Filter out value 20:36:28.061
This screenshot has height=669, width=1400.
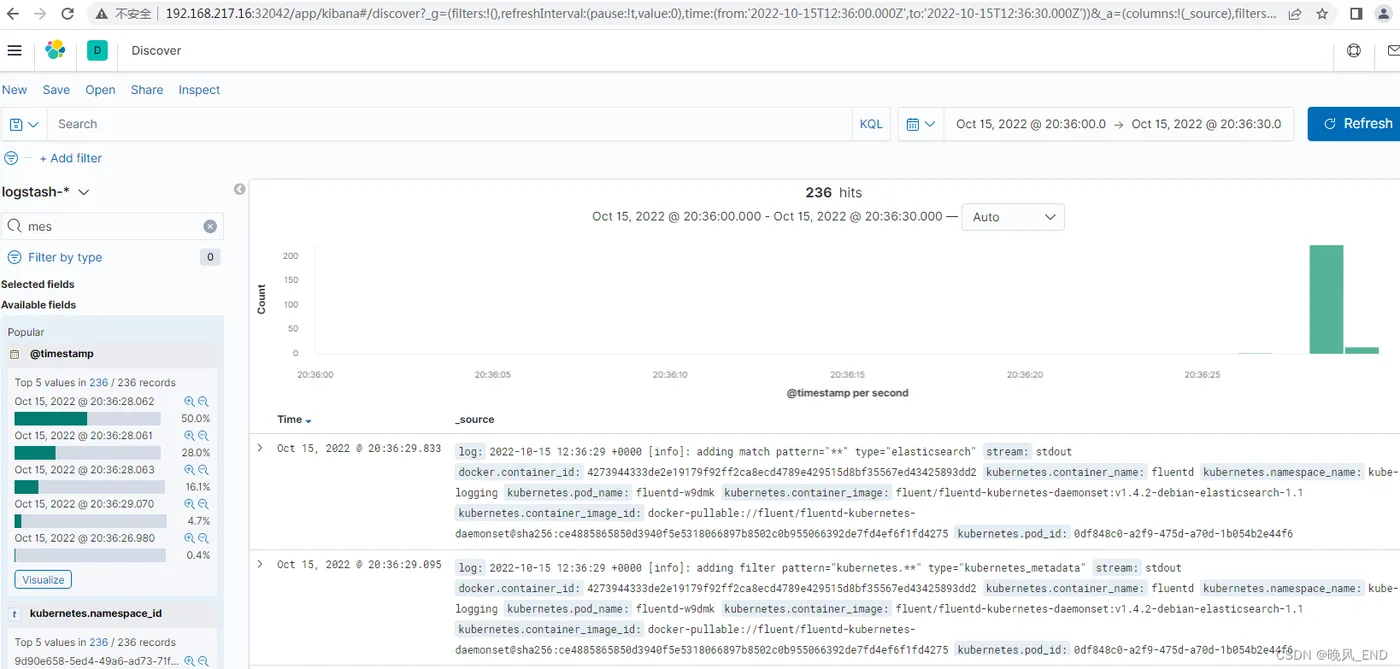[204, 436]
